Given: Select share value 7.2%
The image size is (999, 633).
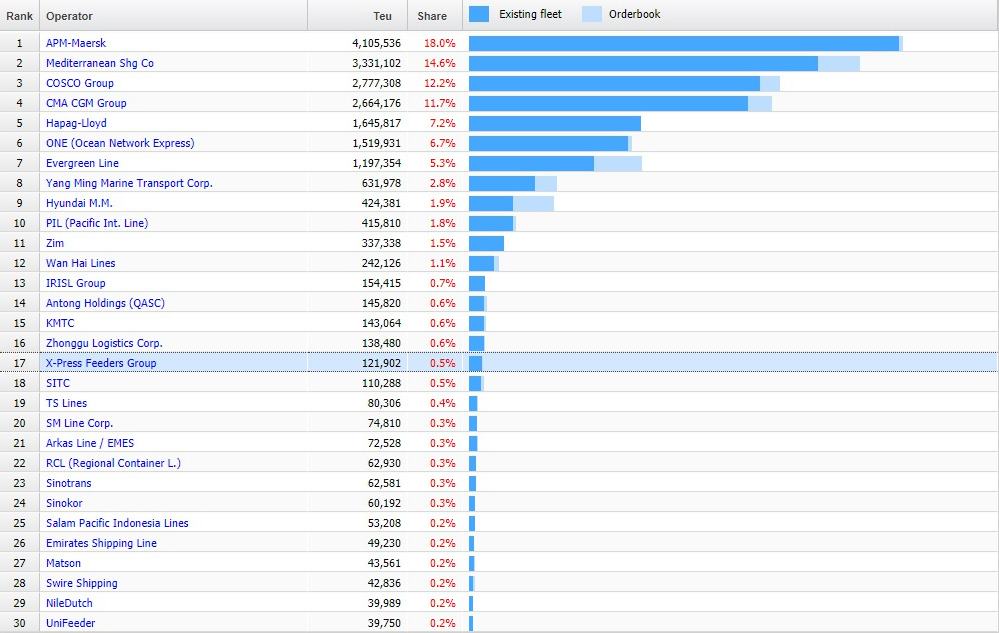Looking at the screenshot, I should (443, 124).
